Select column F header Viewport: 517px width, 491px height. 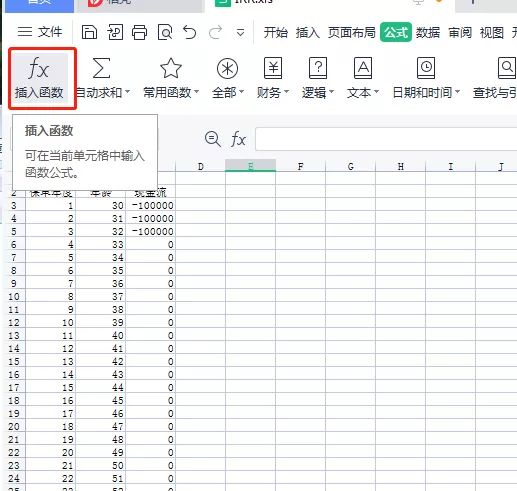300,166
